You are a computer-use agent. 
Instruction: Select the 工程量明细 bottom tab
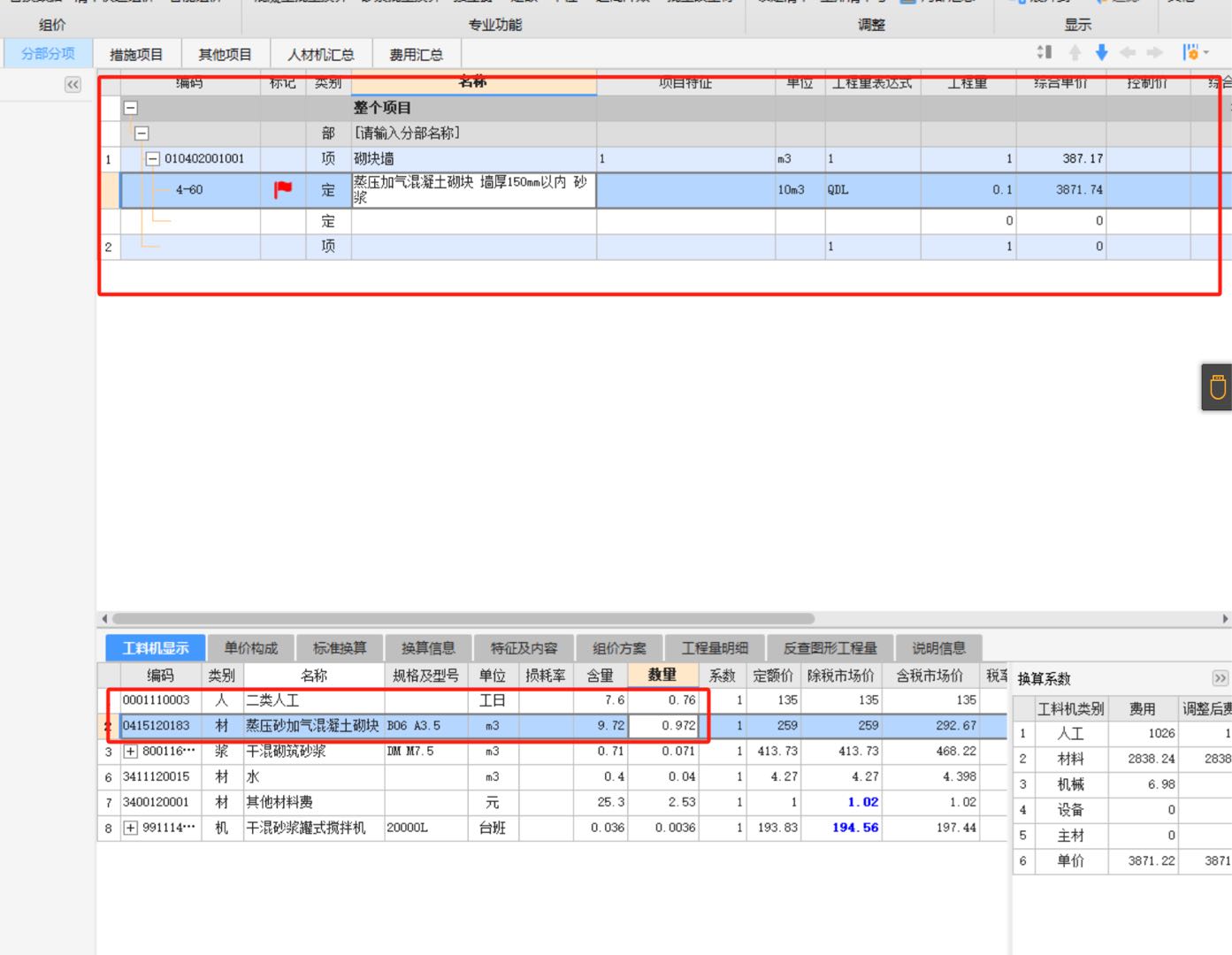[x=715, y=648]
